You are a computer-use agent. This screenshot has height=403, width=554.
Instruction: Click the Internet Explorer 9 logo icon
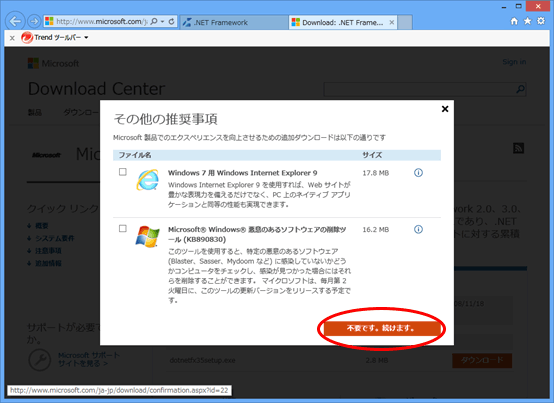[147, 180]
